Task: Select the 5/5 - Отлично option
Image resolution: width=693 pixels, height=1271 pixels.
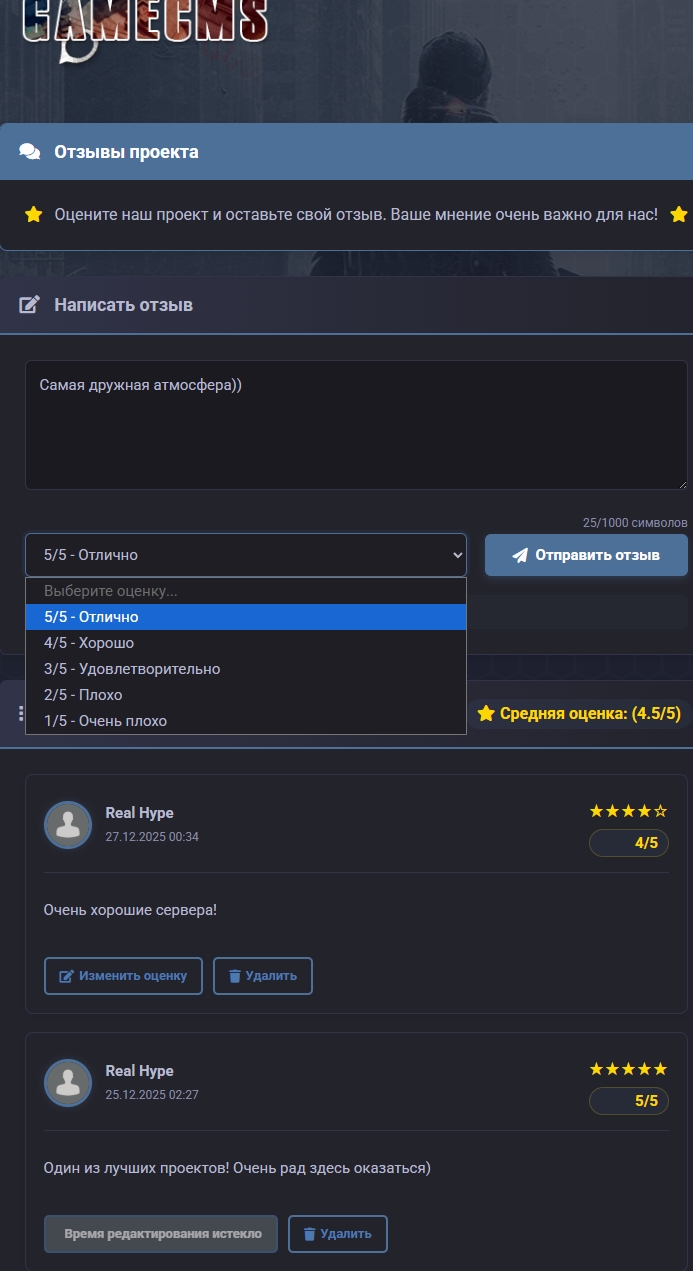Action: [245, 617]
